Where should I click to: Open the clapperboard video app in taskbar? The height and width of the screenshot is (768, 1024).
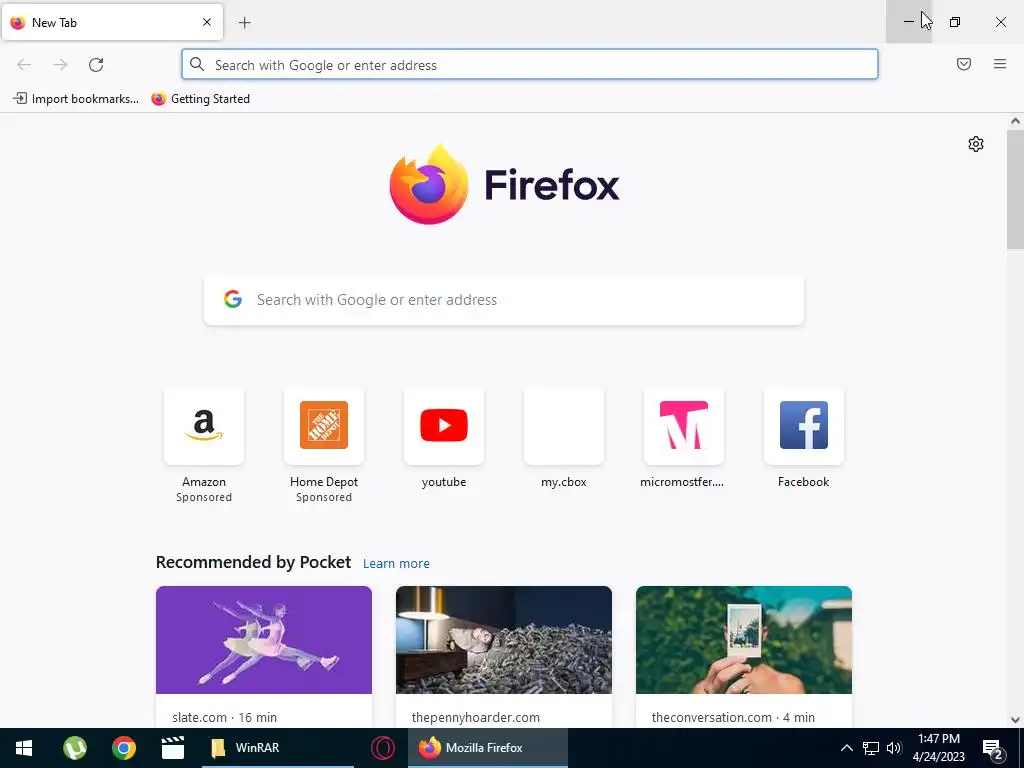click(x=172, y=748)
